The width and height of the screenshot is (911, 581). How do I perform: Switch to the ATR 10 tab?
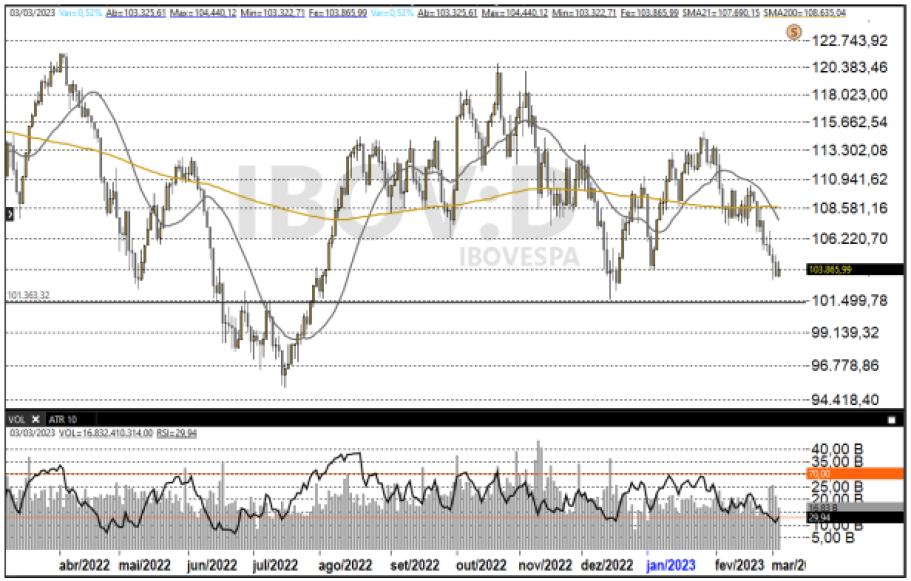pos(63,419)
